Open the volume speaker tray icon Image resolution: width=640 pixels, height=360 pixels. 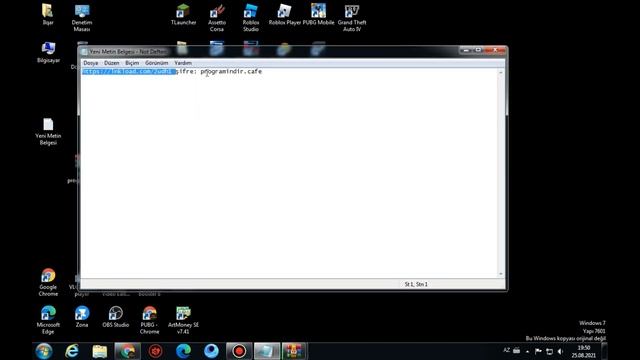pos(560,351)
